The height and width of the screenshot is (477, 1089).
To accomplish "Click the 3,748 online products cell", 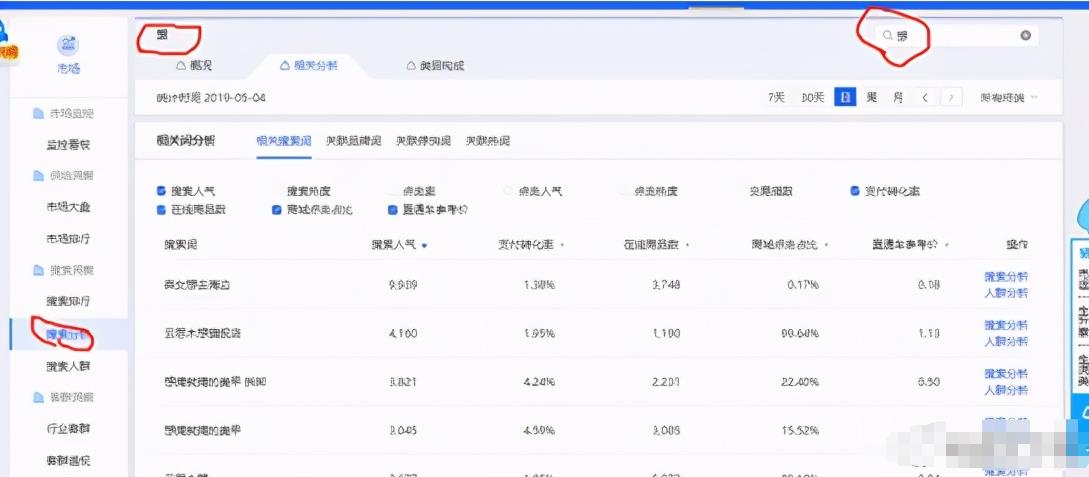I will [x=667, y=285].
